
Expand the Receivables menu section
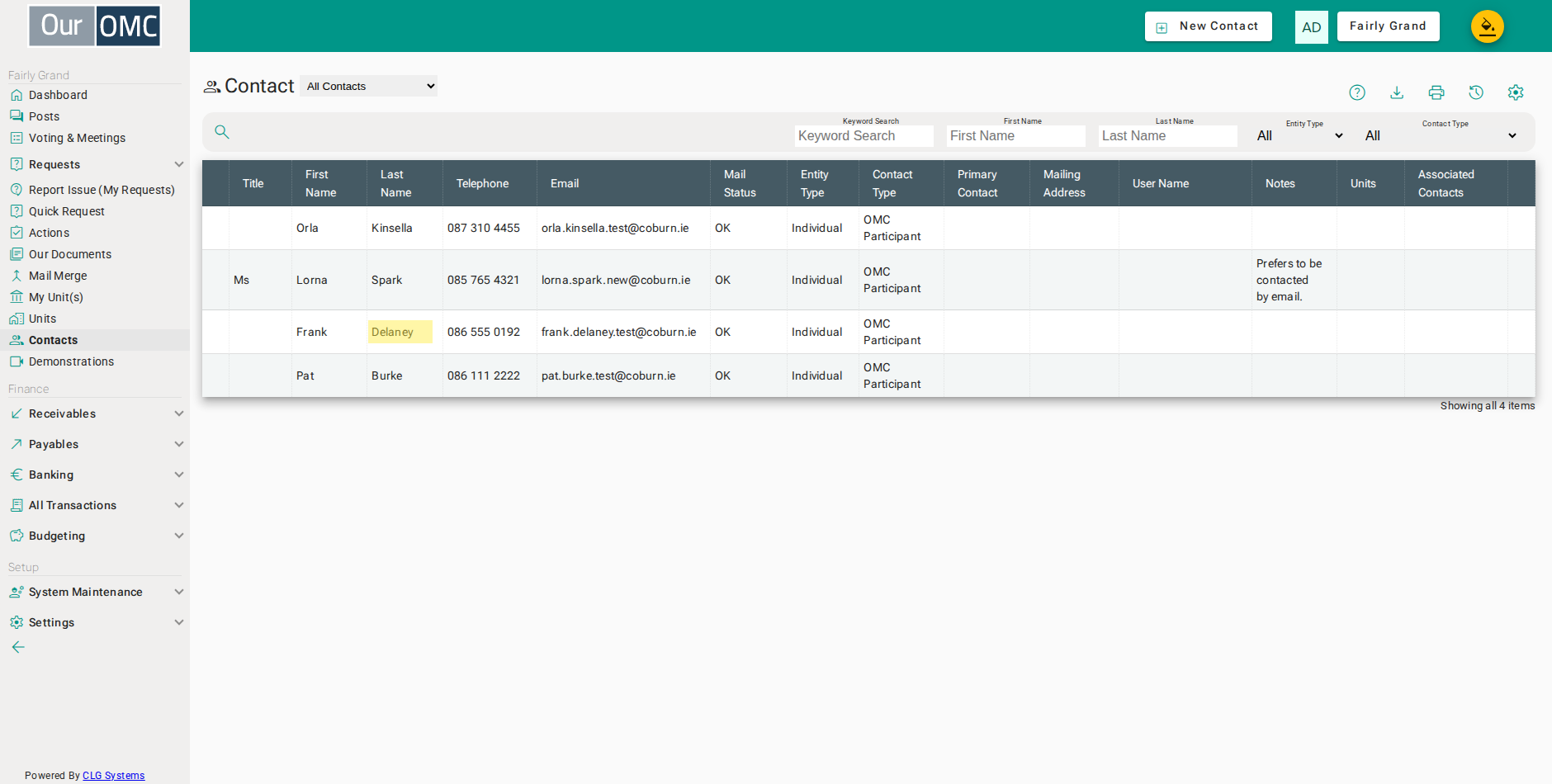tap(95, 413)
